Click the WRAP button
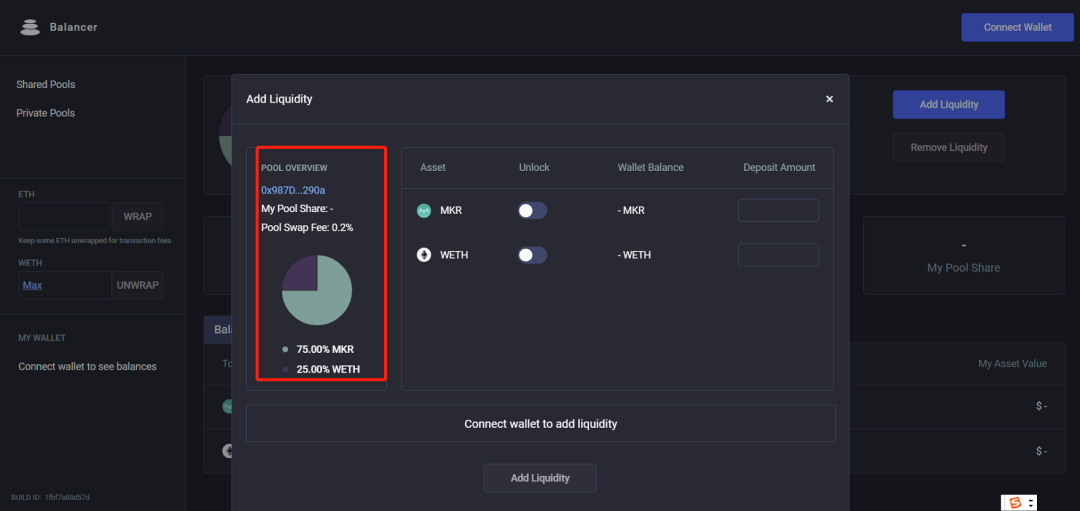1080x511 pixels. 138,216
